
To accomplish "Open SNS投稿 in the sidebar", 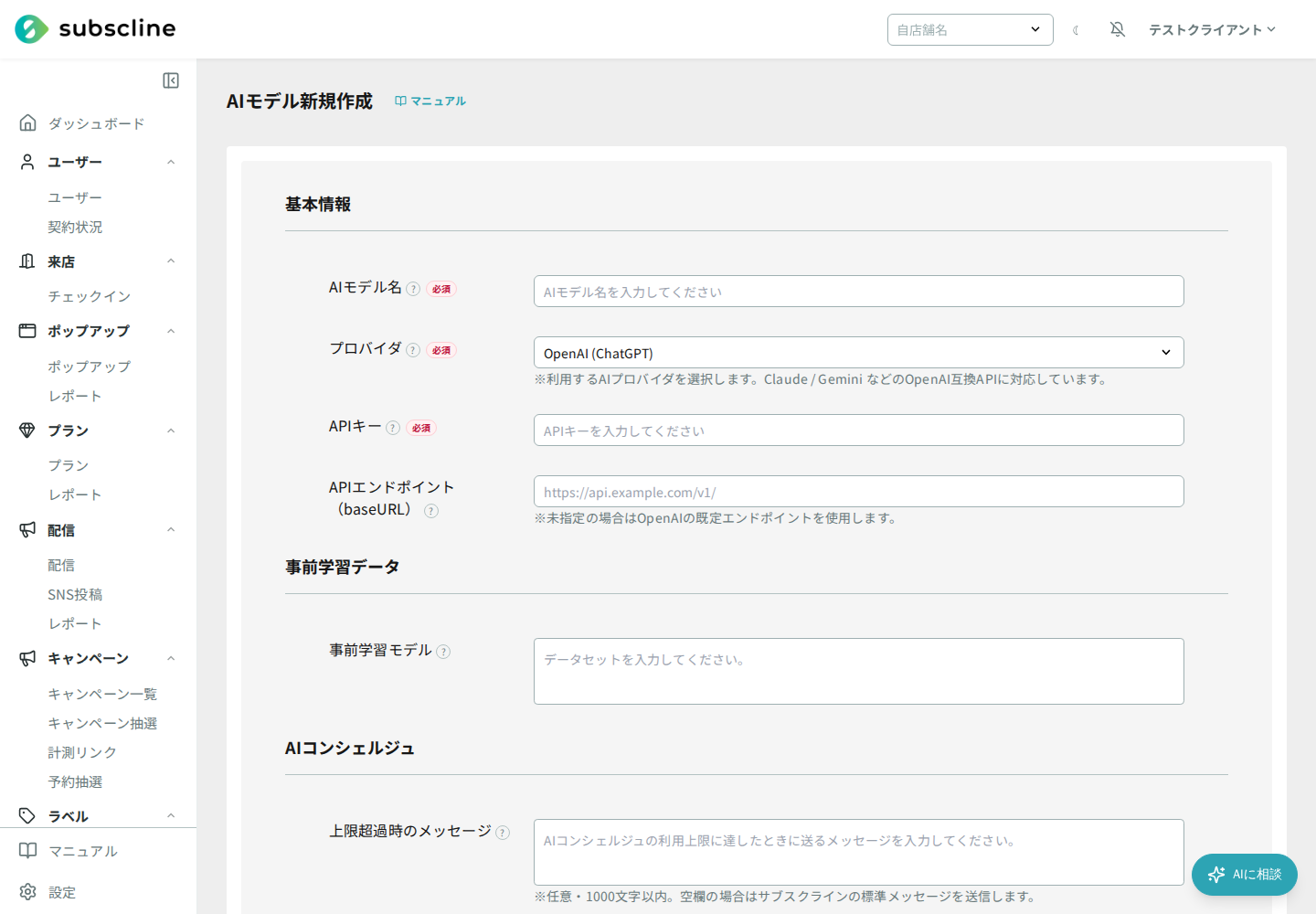I will point(75,594).
